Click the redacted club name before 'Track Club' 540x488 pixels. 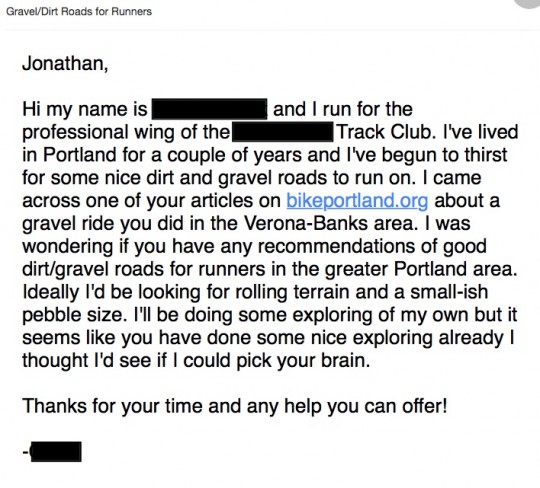click(283, 133)
